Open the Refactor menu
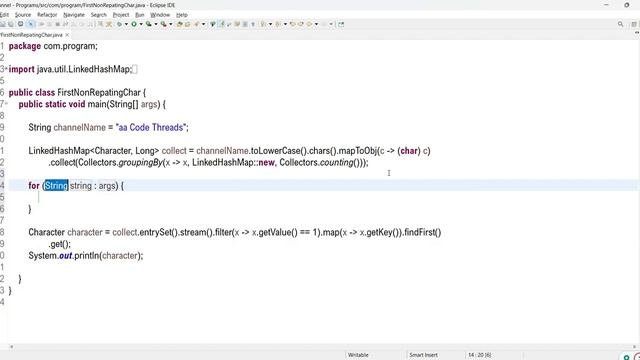 47,15
